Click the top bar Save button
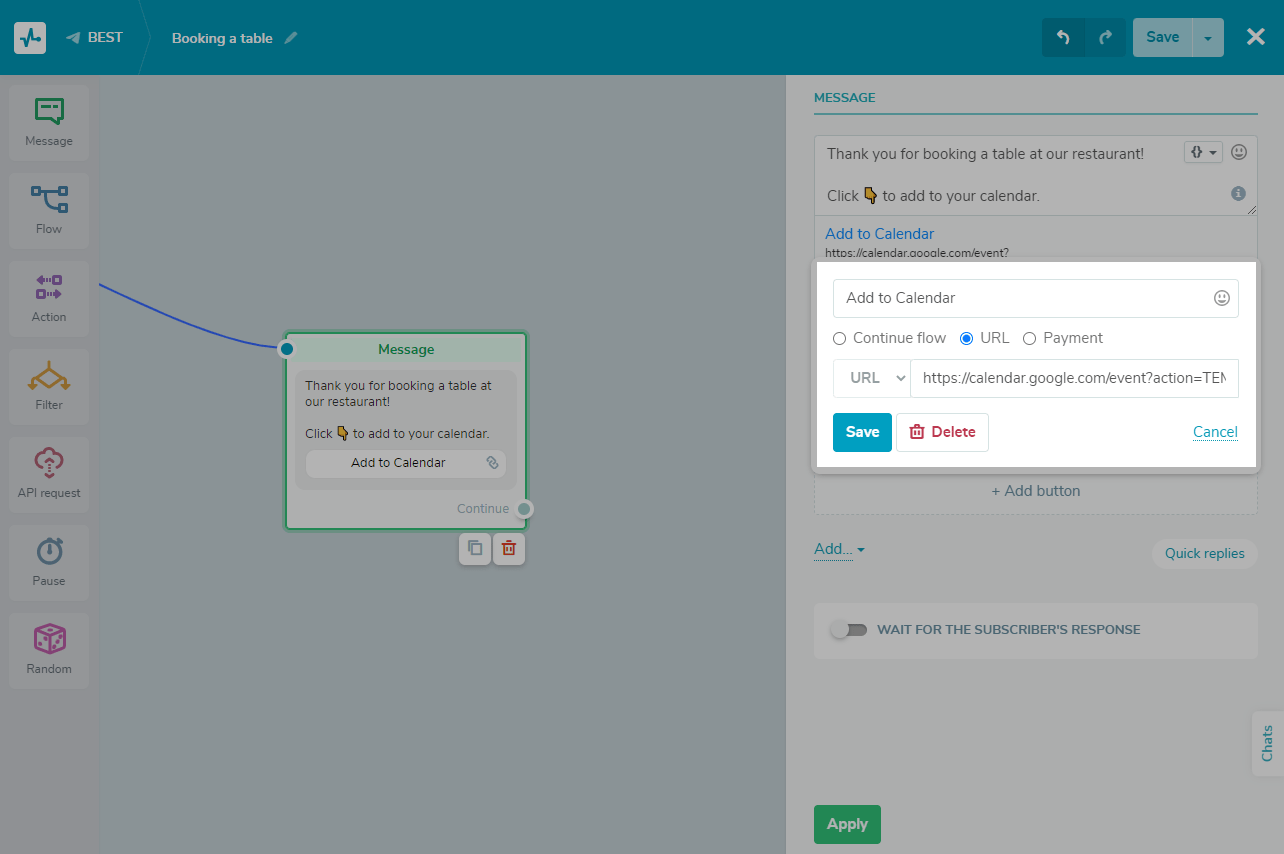The height and width of the screenshot is (854, 1284). point(1163,37)
